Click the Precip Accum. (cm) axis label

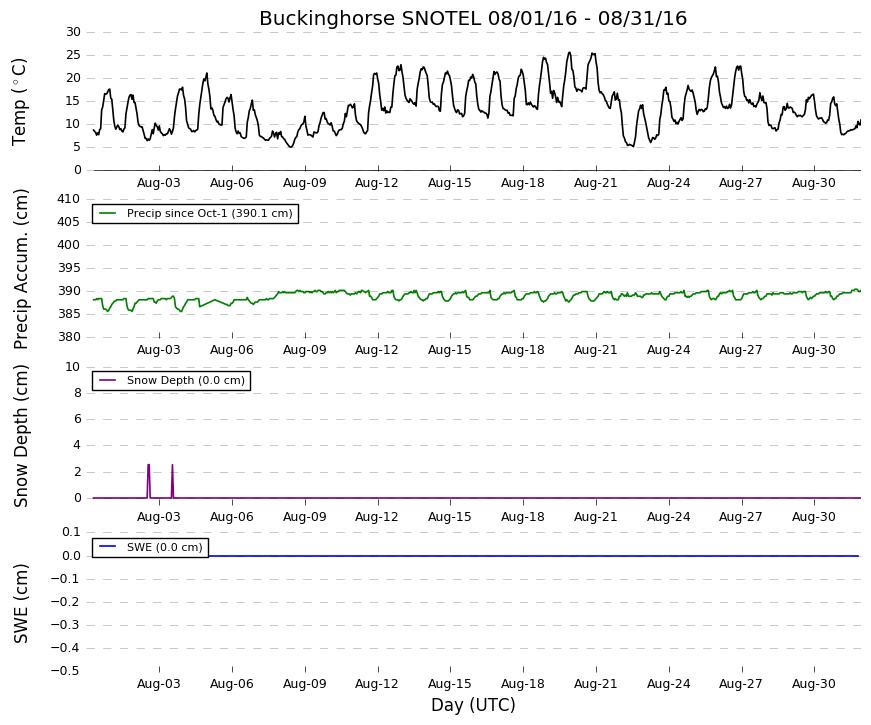coord(20,269)
